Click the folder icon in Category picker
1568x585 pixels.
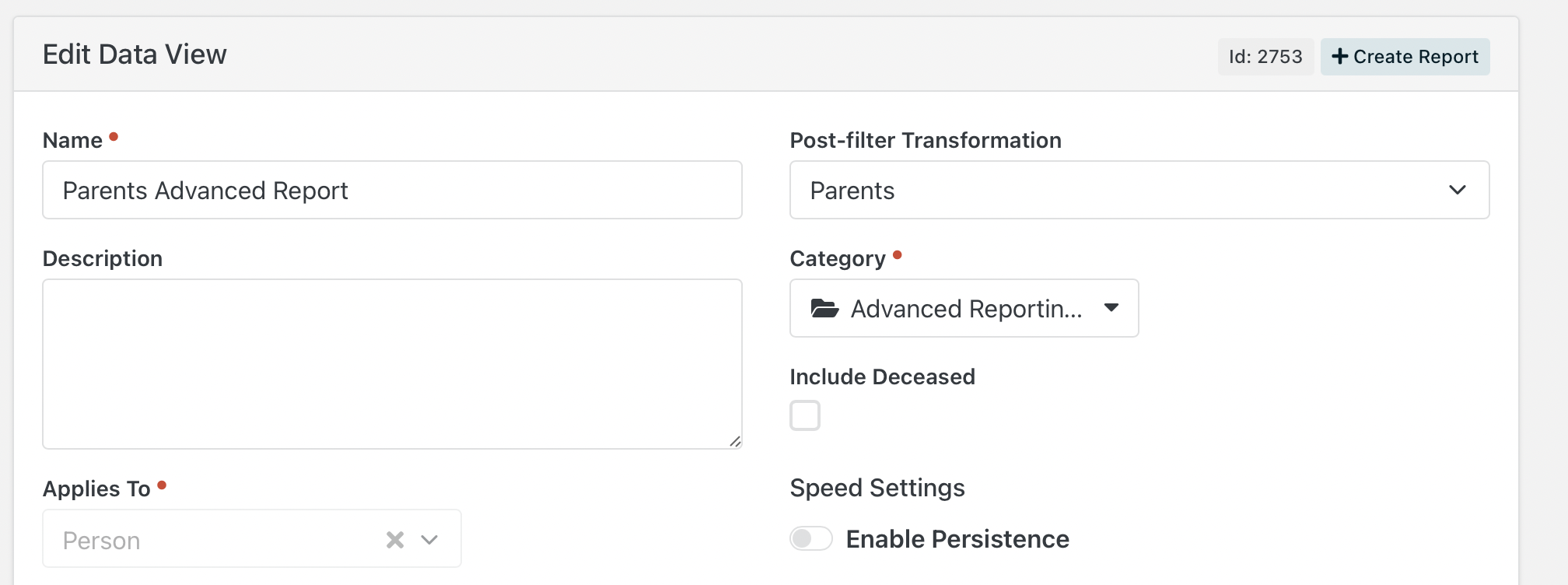[x=824, y=308]
